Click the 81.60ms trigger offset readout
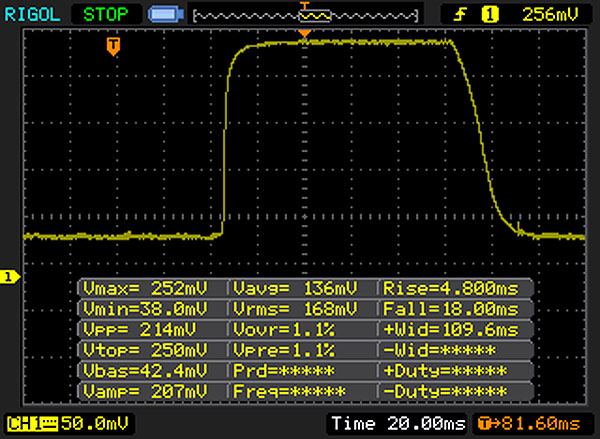The width and height of the screenshot is (600, 439). [x=540, y=424]
